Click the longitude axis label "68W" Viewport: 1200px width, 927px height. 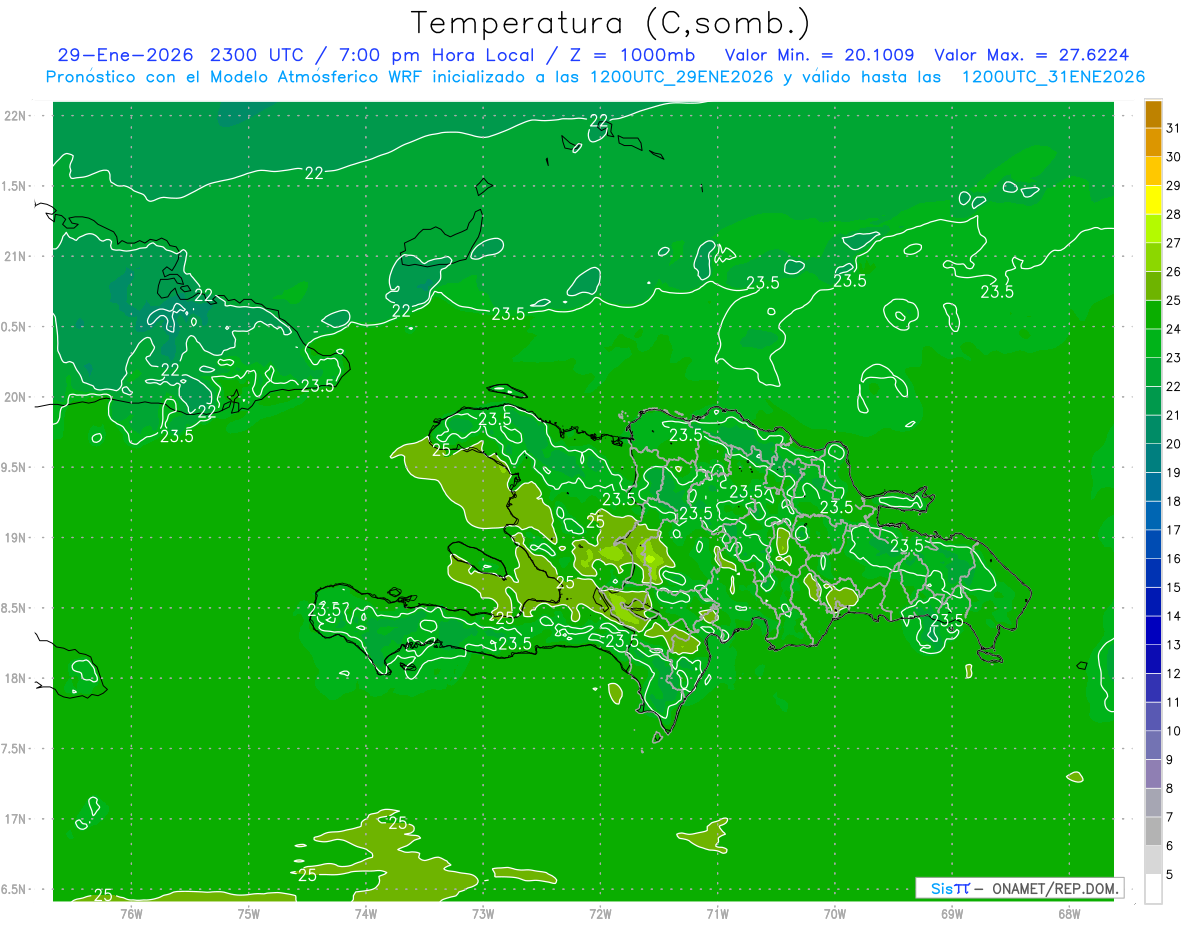(x=1068, y=913)
